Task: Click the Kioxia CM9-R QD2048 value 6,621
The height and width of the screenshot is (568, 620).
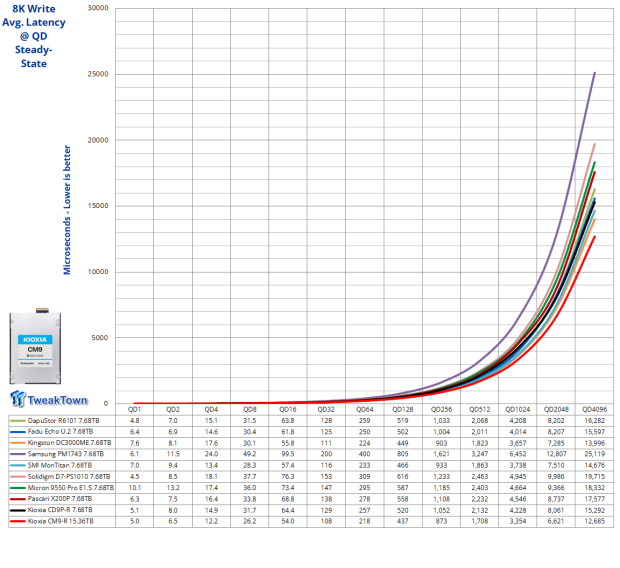Action: pos(556,521)
